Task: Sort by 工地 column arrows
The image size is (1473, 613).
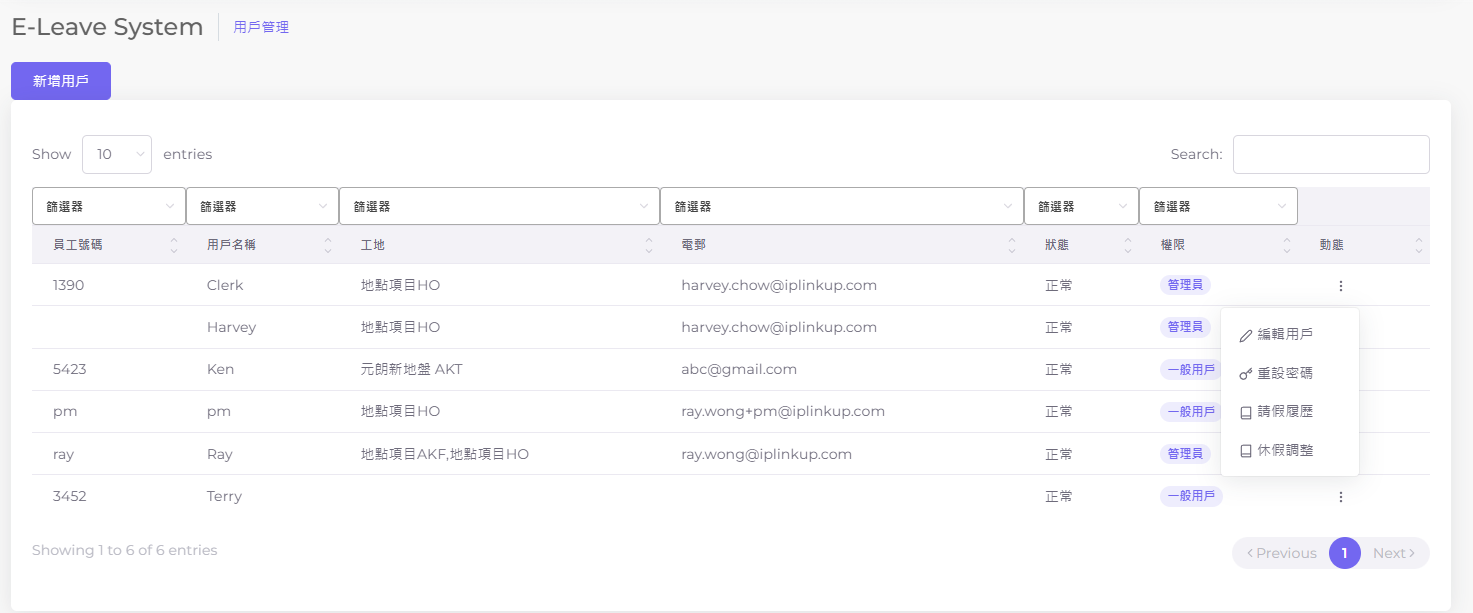Action: tap(648, 245)
